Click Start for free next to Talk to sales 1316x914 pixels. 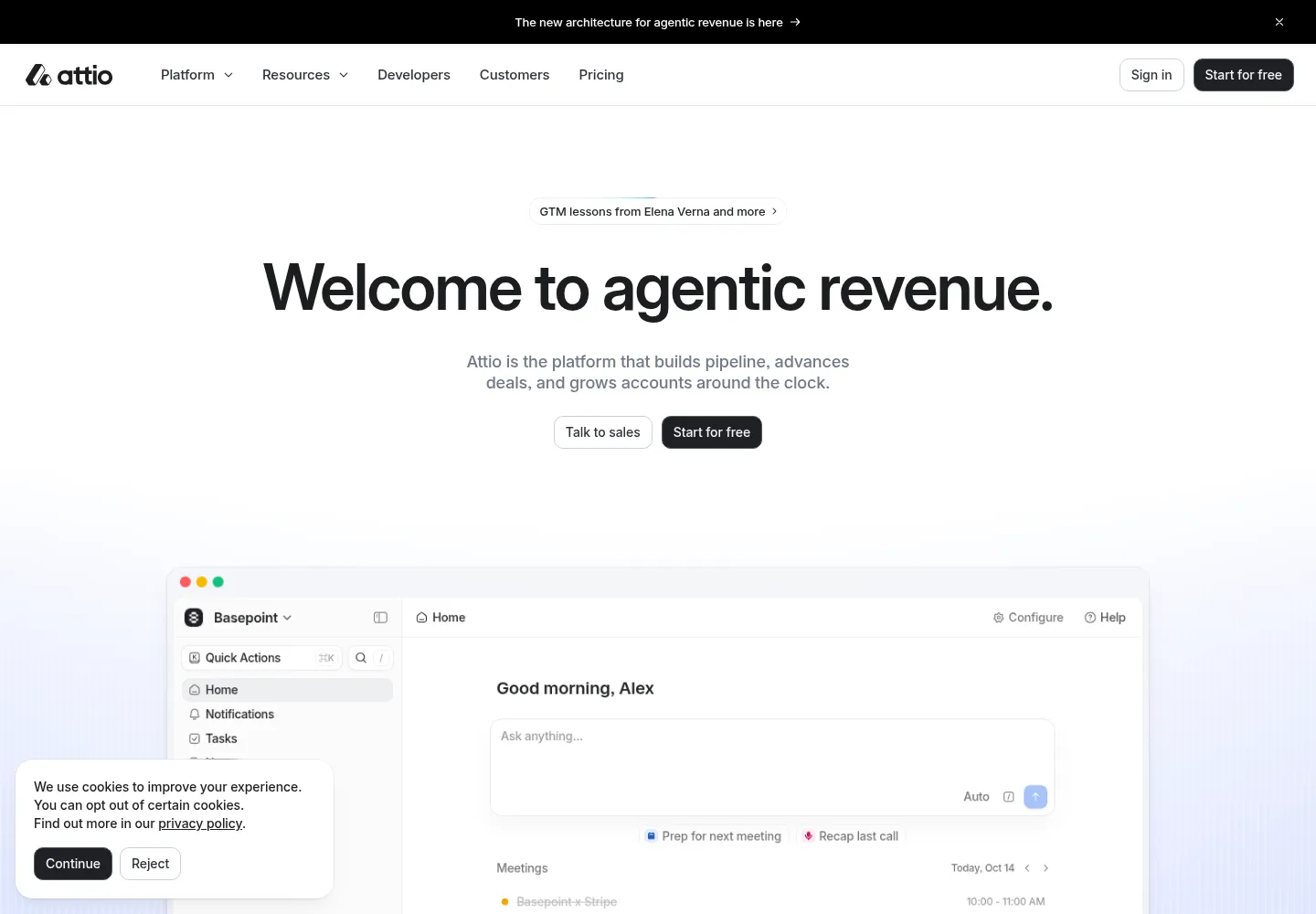(712, 432)
